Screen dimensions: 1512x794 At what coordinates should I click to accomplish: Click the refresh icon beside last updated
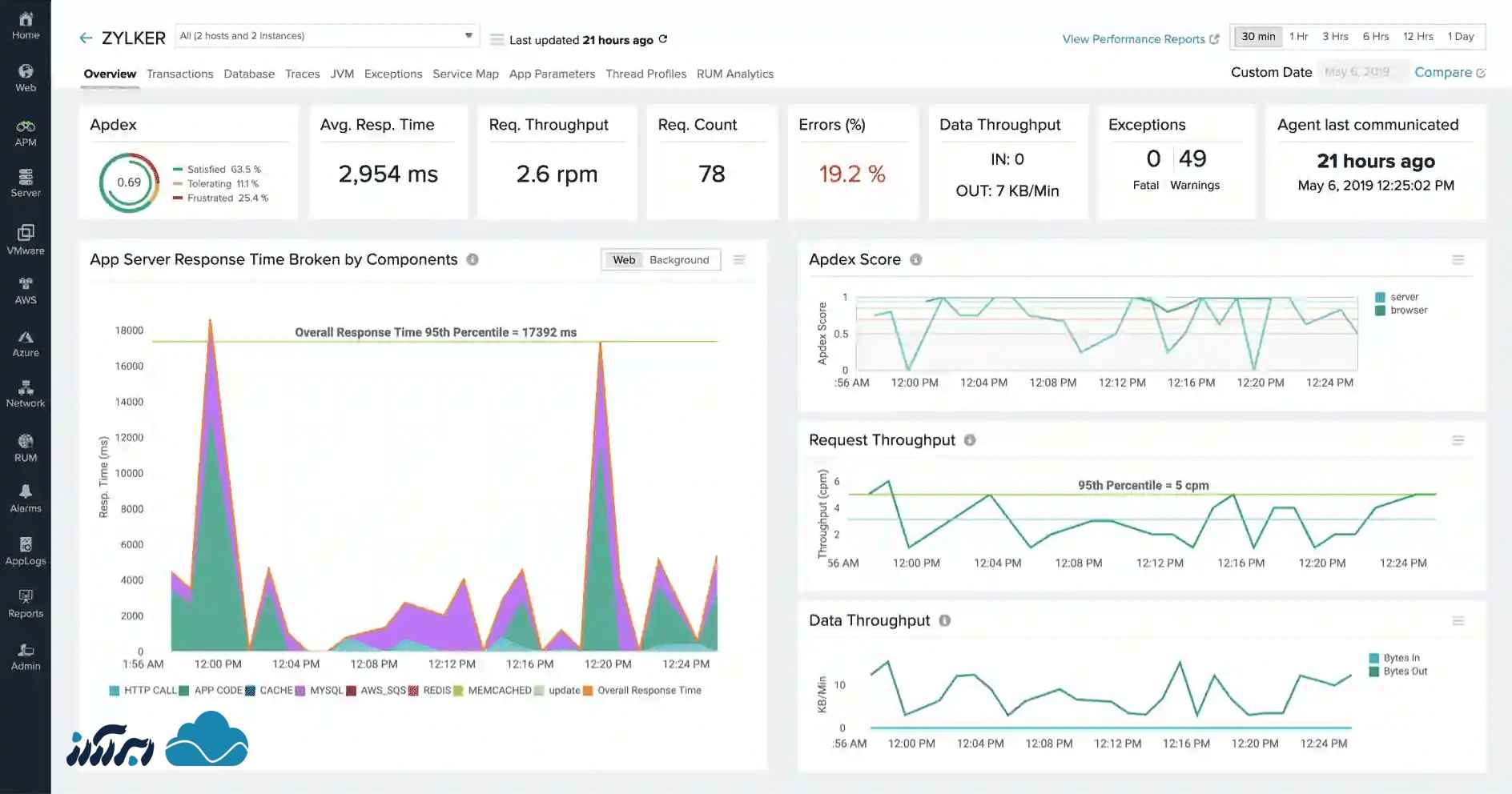pos(663,39)
